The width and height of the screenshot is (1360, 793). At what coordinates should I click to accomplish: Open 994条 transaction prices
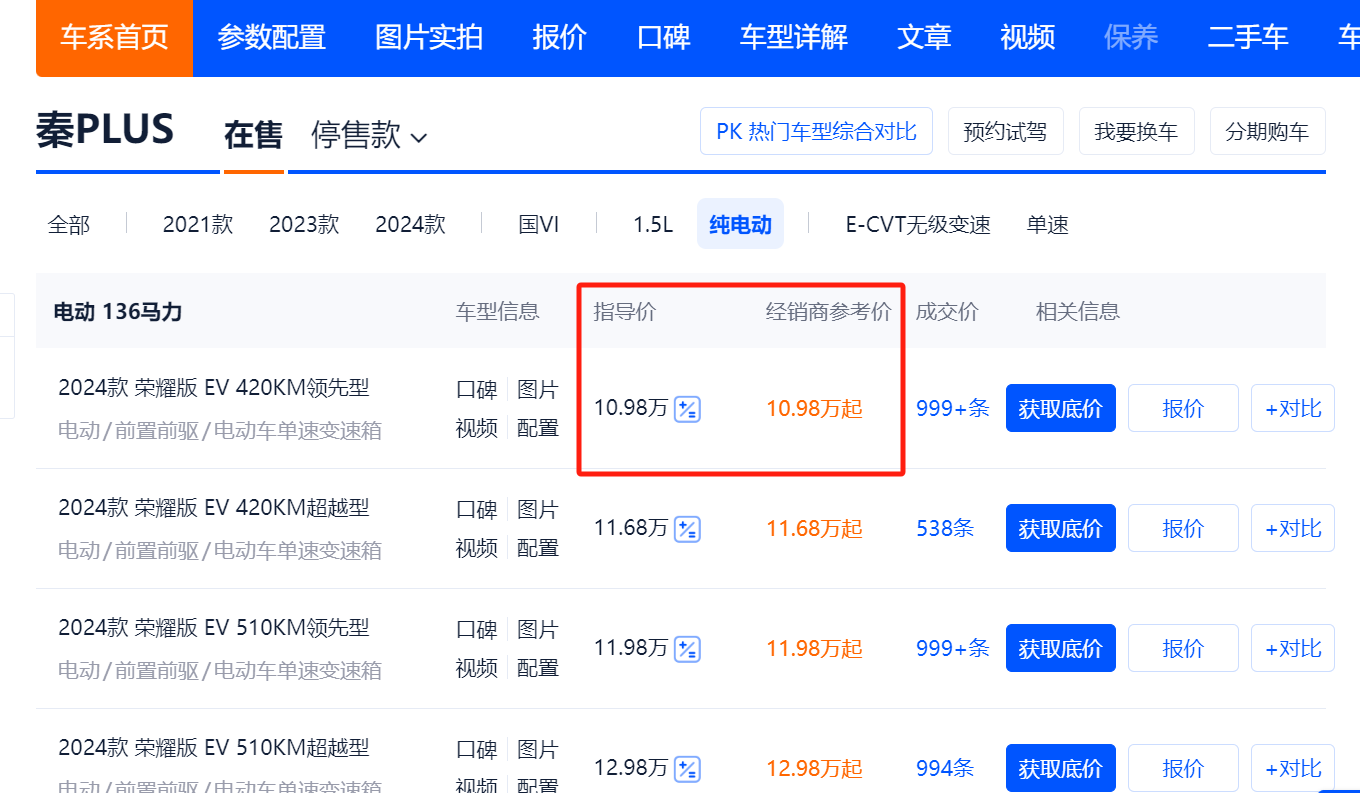[x=945, y=768]
